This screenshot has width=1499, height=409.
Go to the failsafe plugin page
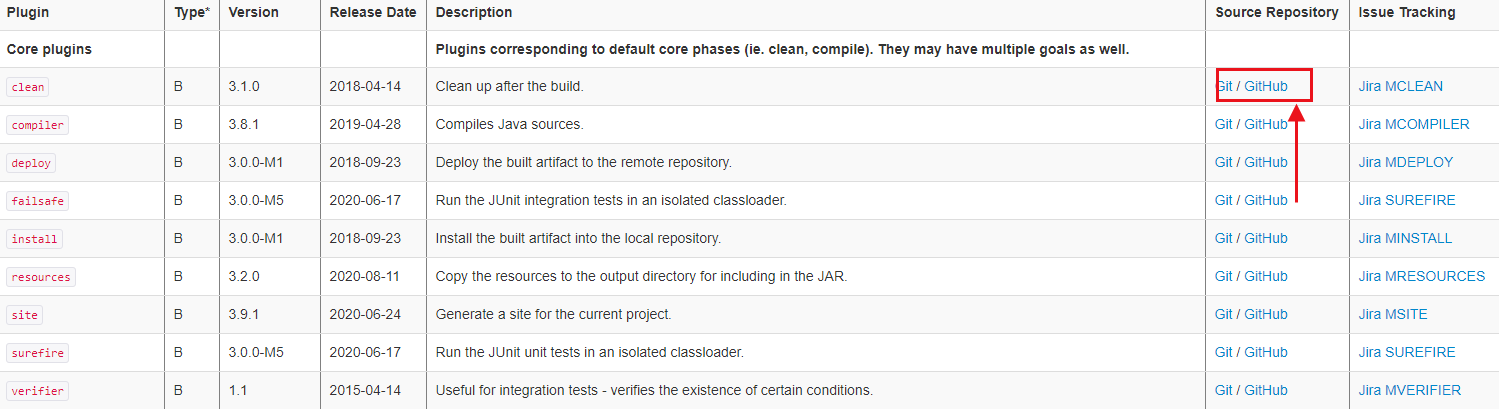tap(38, 201)
